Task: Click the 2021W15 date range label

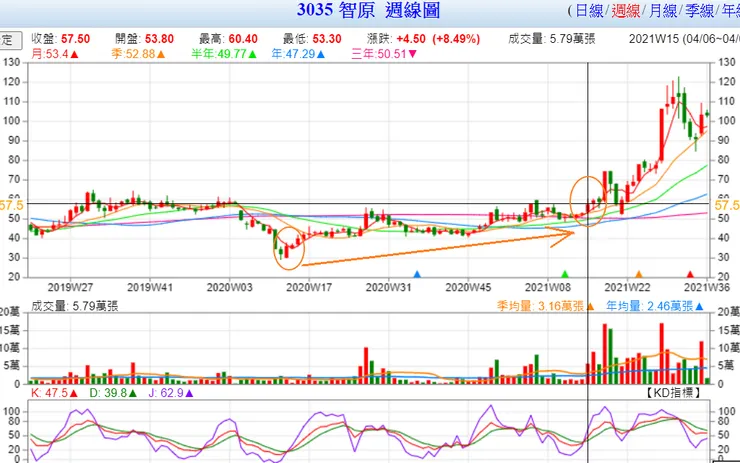Action: 684,39
